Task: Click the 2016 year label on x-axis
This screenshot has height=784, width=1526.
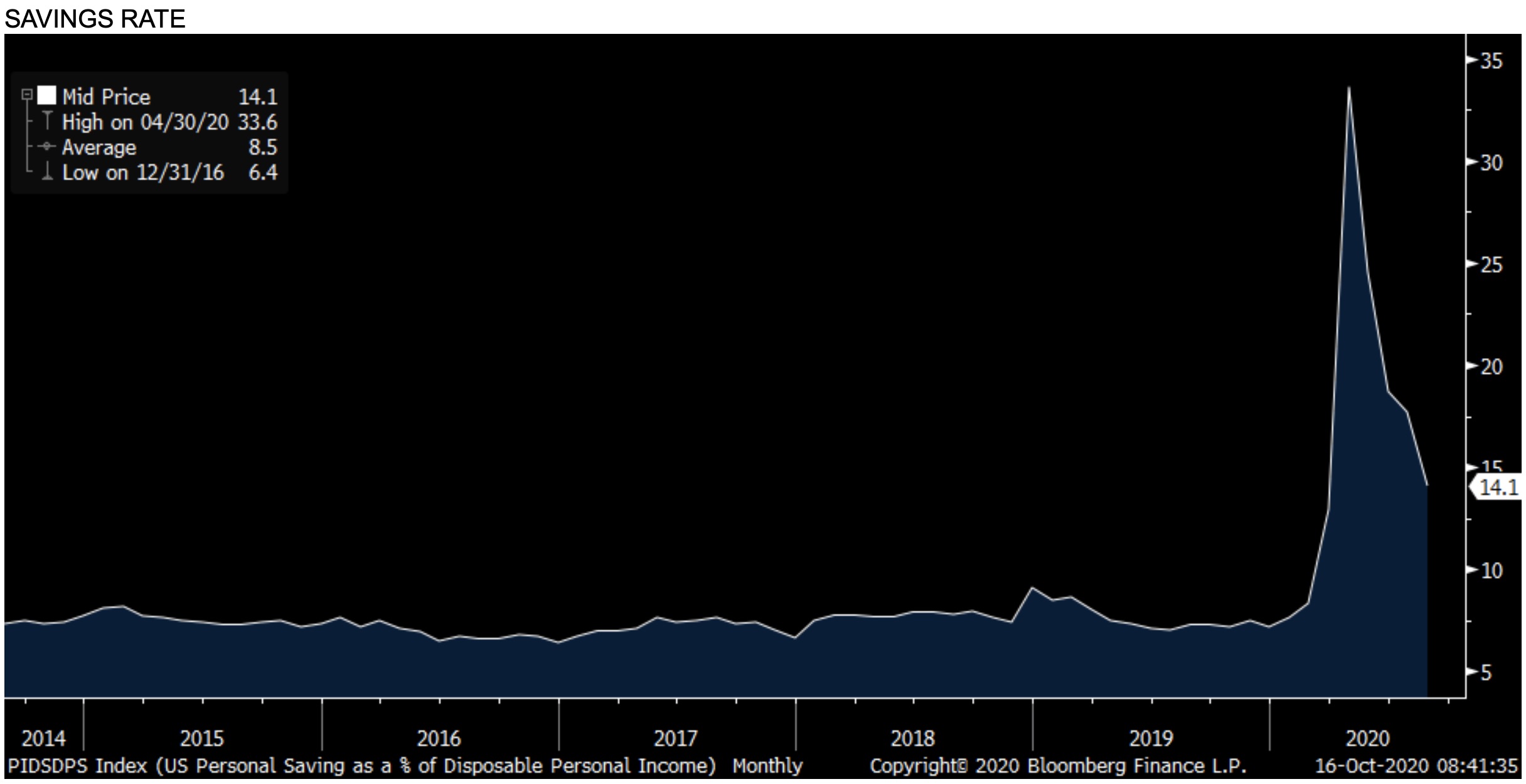Action: (439, 738)
